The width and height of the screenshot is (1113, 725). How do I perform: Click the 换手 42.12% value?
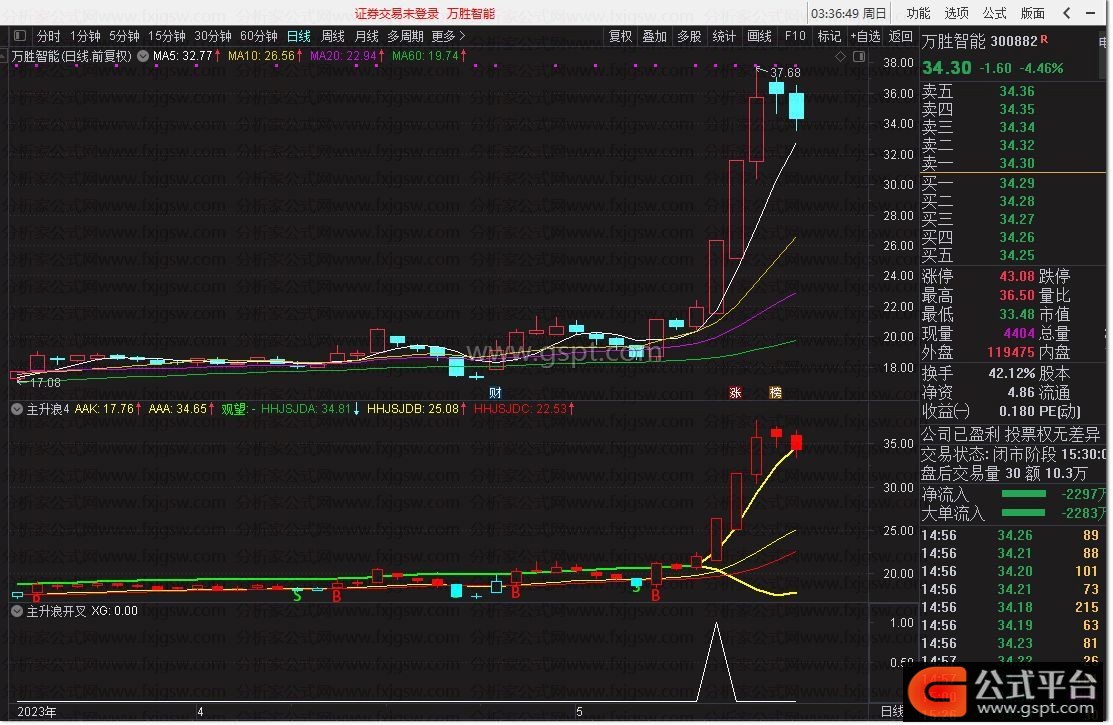coord(1011,374)
